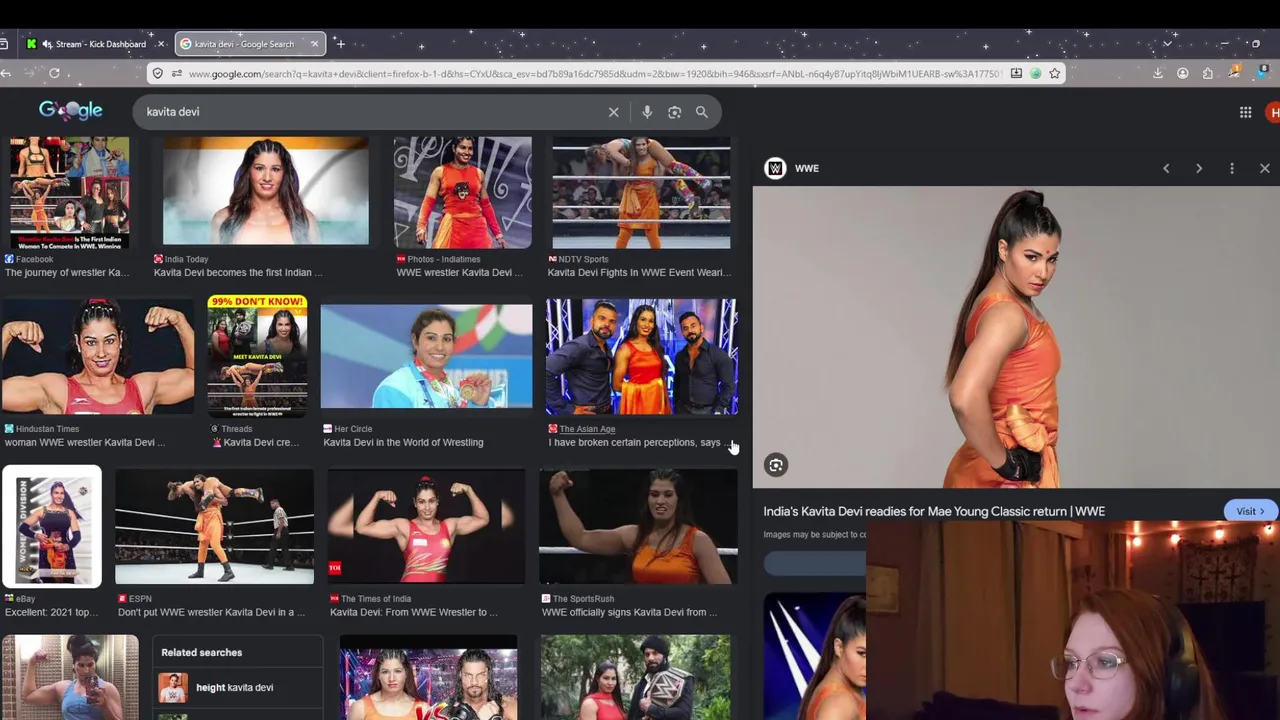
Task: Open SportsRush WWE officially signs caption
Action: click(630, 612)
